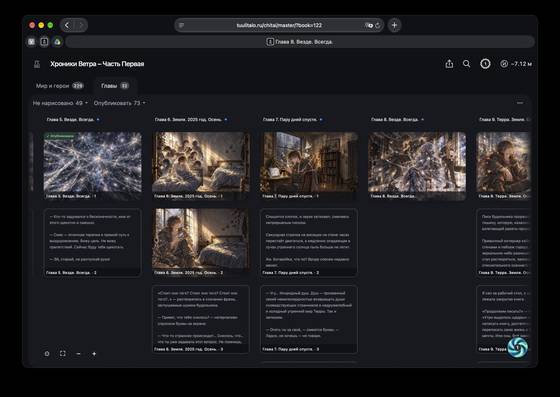Open the reader/page menu icon in address bar
The image size is (560, 397).
[x=181, y=25]
